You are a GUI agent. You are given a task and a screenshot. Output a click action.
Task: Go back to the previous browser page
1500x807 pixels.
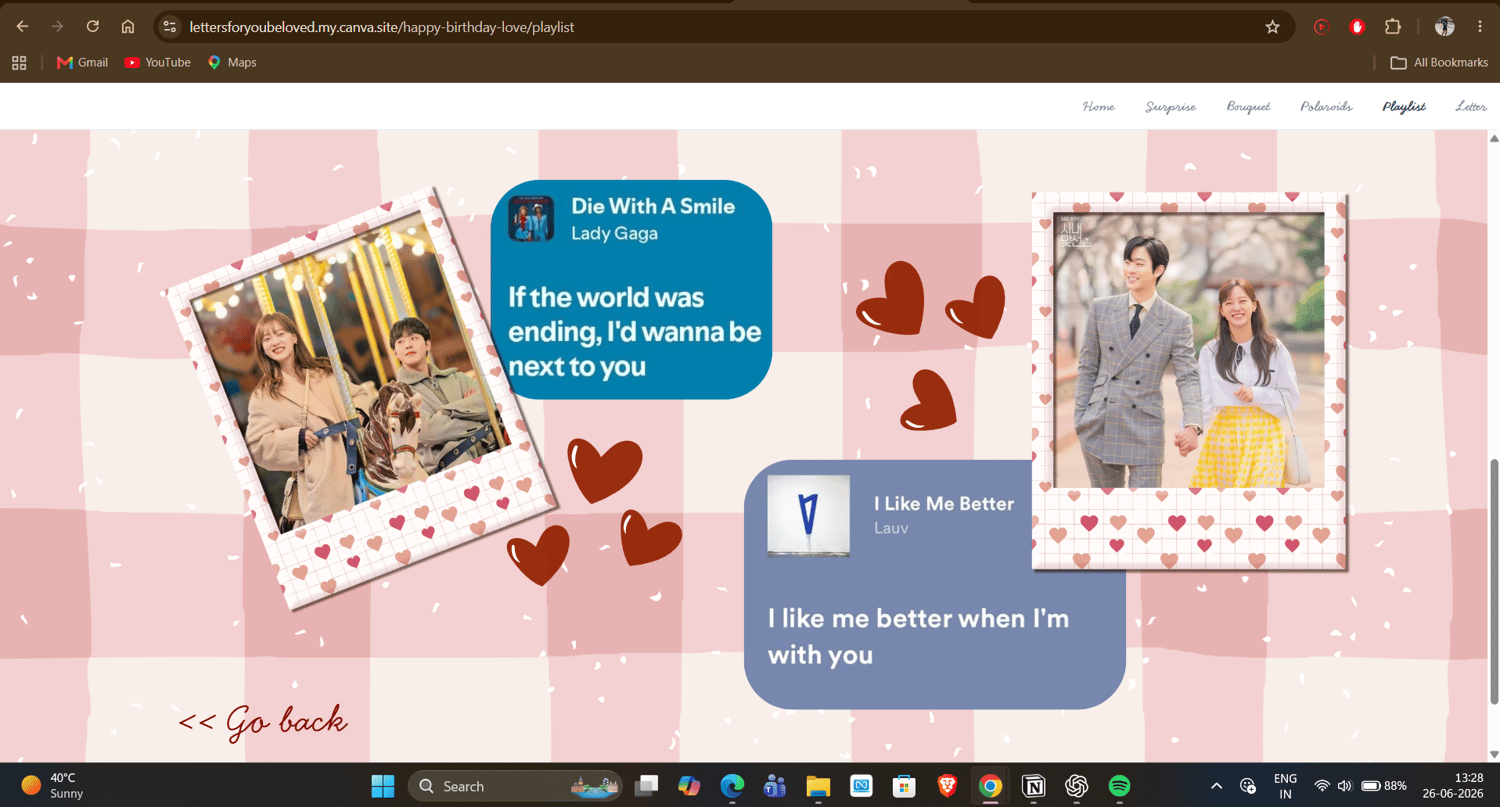point(22,27)
